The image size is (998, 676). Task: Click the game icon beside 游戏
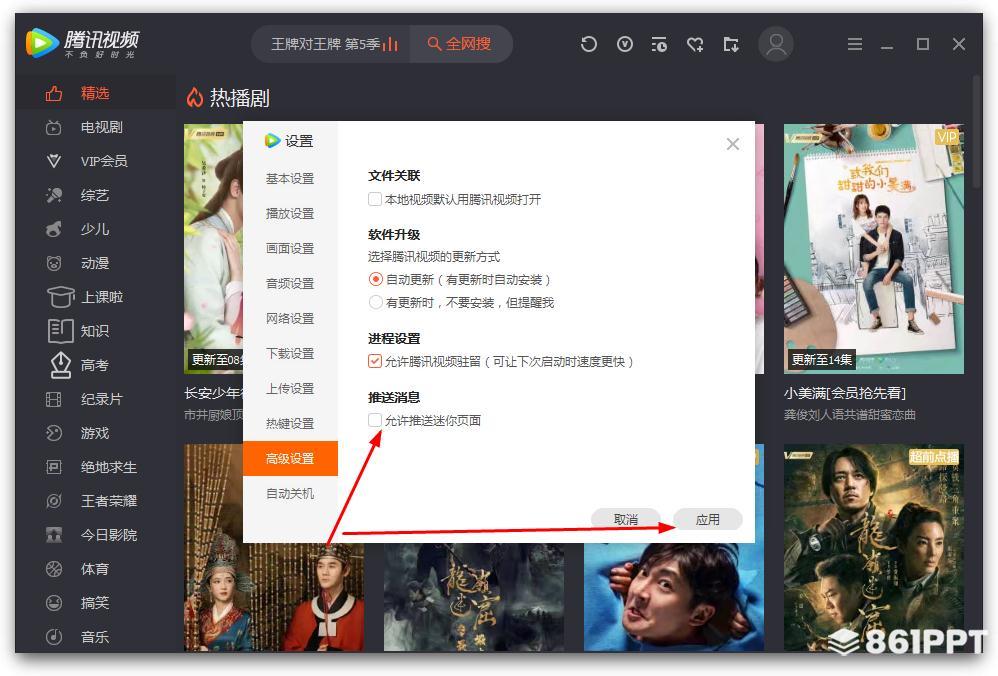54,433
